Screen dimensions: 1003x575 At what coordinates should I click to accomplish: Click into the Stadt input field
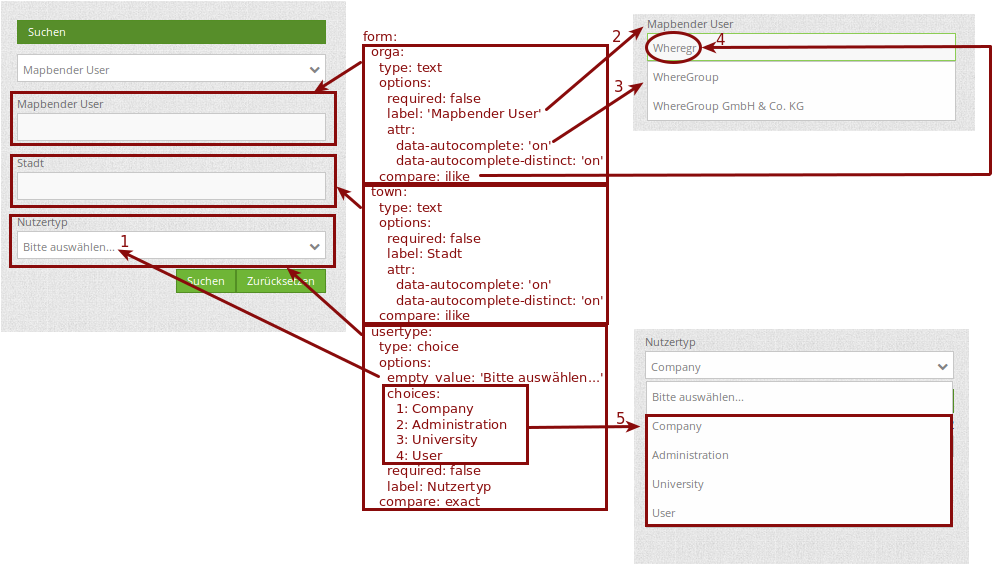point(171,186)
